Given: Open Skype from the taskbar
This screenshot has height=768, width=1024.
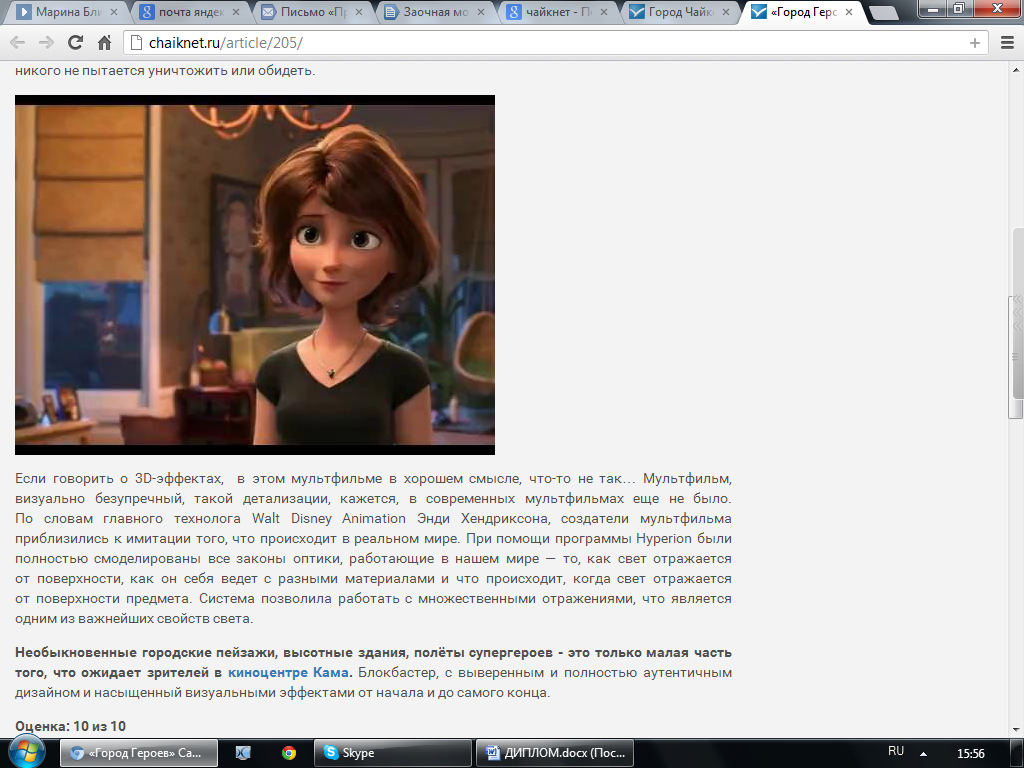Looking at the screenshot, I should click(392, 753).
